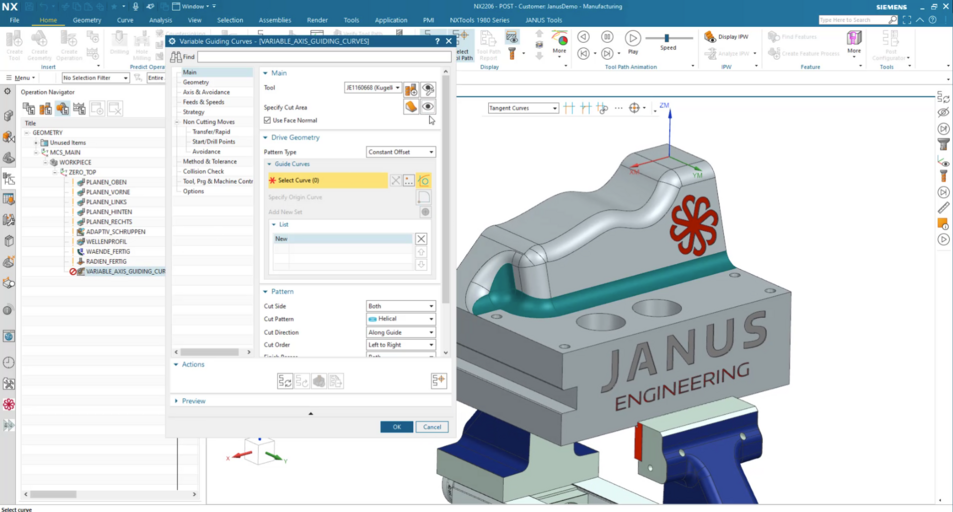Open the Cut Pattern Helical dropdown

click(401, 319)
